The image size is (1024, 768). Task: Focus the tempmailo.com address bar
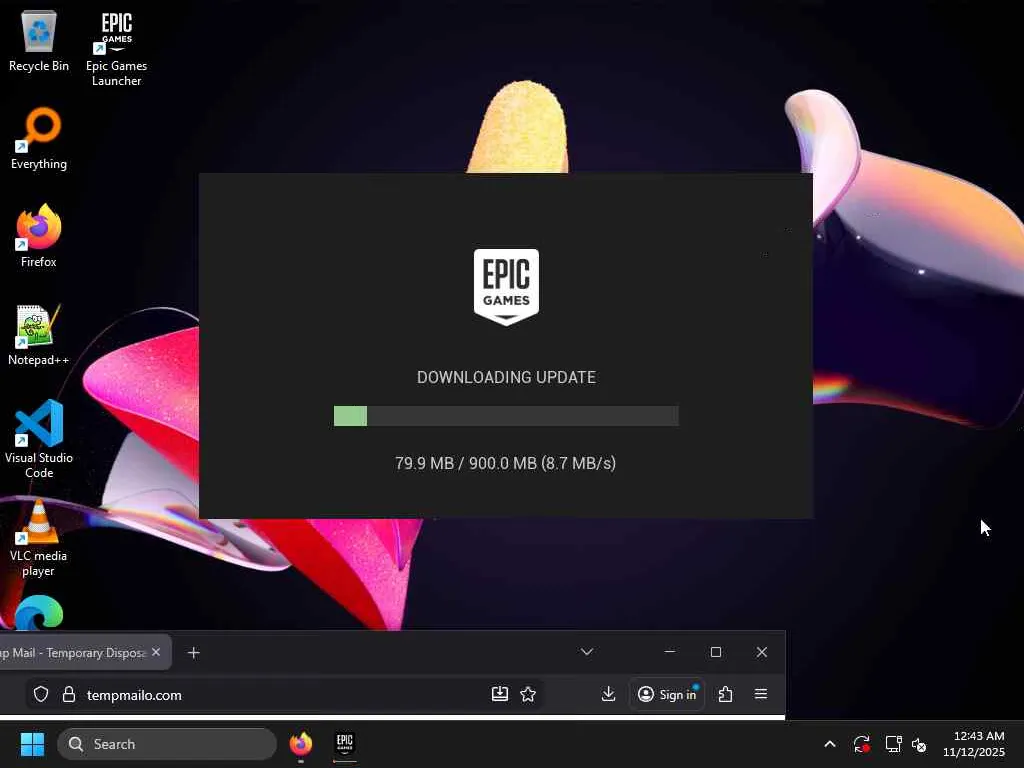pos(285,694)
